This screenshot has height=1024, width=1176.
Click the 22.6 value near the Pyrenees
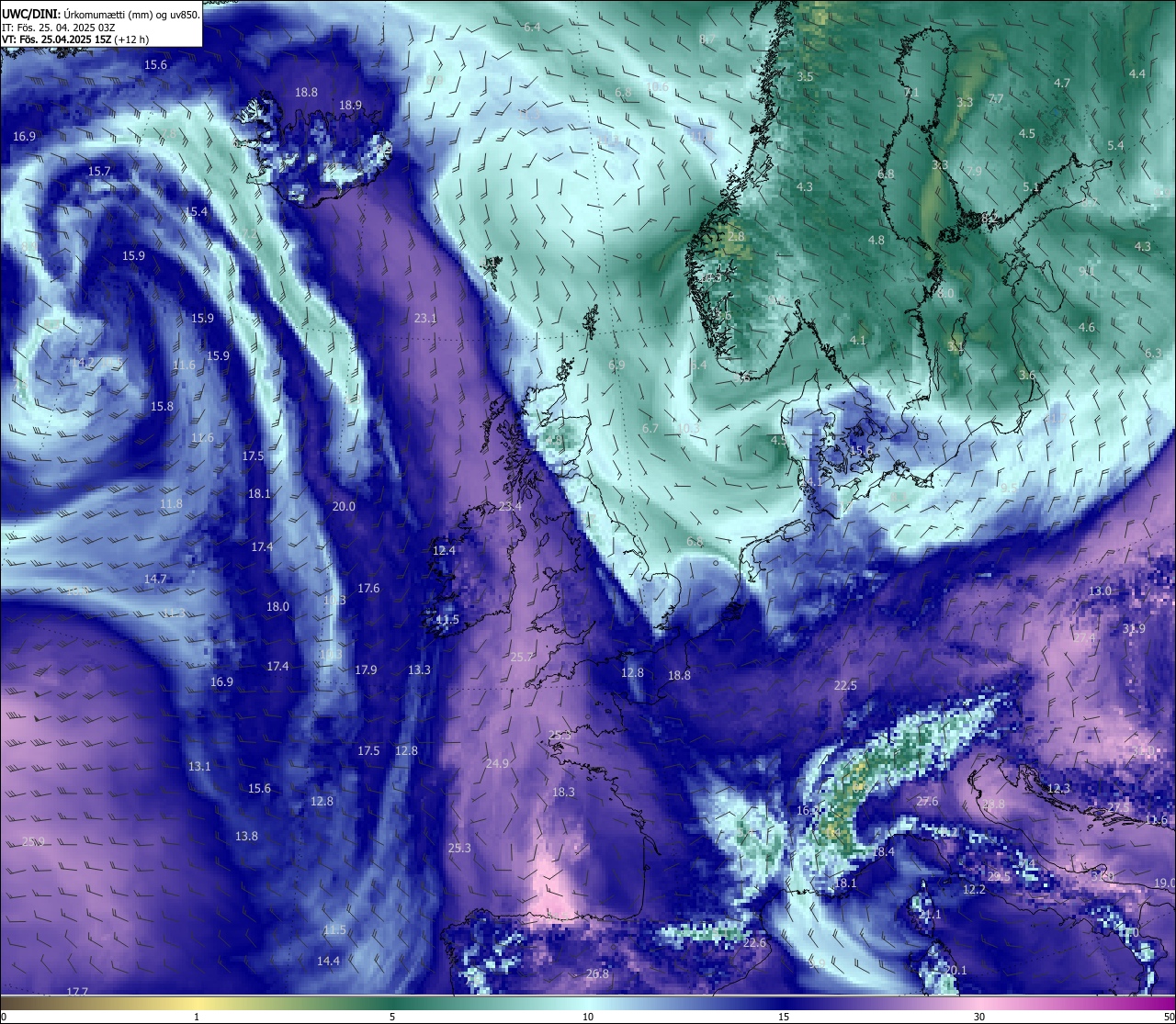click(754, 943)
